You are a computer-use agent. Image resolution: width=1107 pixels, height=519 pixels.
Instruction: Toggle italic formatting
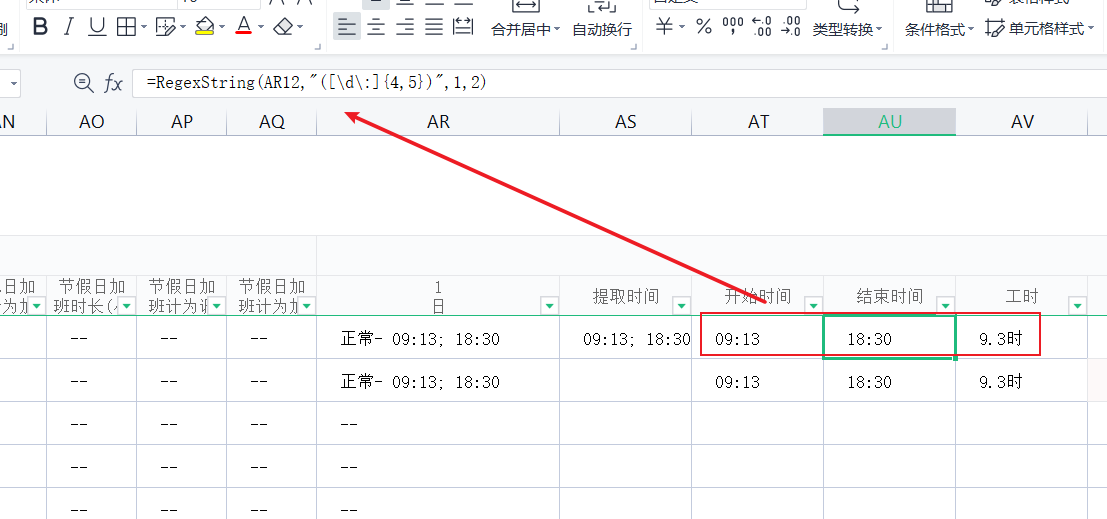pos(68,28)
